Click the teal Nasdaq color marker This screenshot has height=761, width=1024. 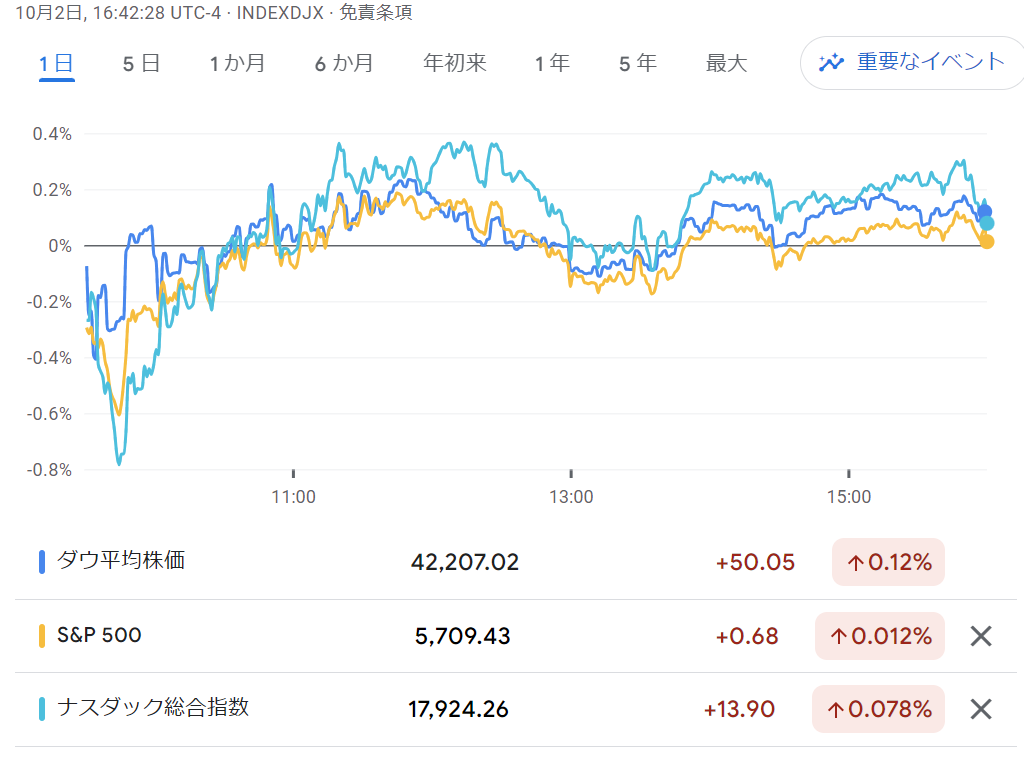pos(42,709)
